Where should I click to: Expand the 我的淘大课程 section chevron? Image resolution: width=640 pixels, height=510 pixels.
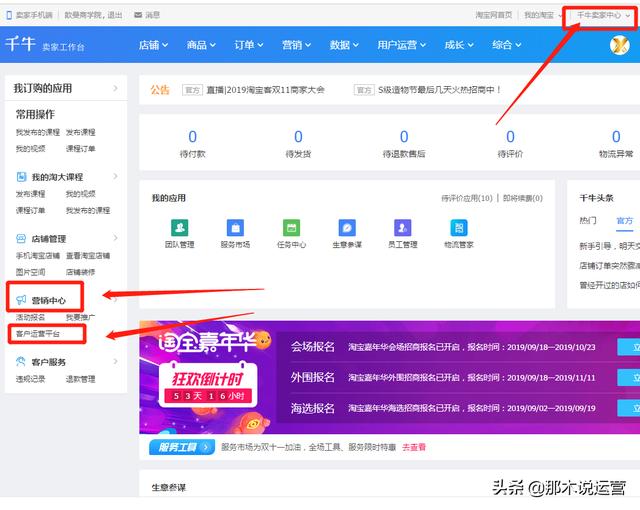(x=116, y=176)
